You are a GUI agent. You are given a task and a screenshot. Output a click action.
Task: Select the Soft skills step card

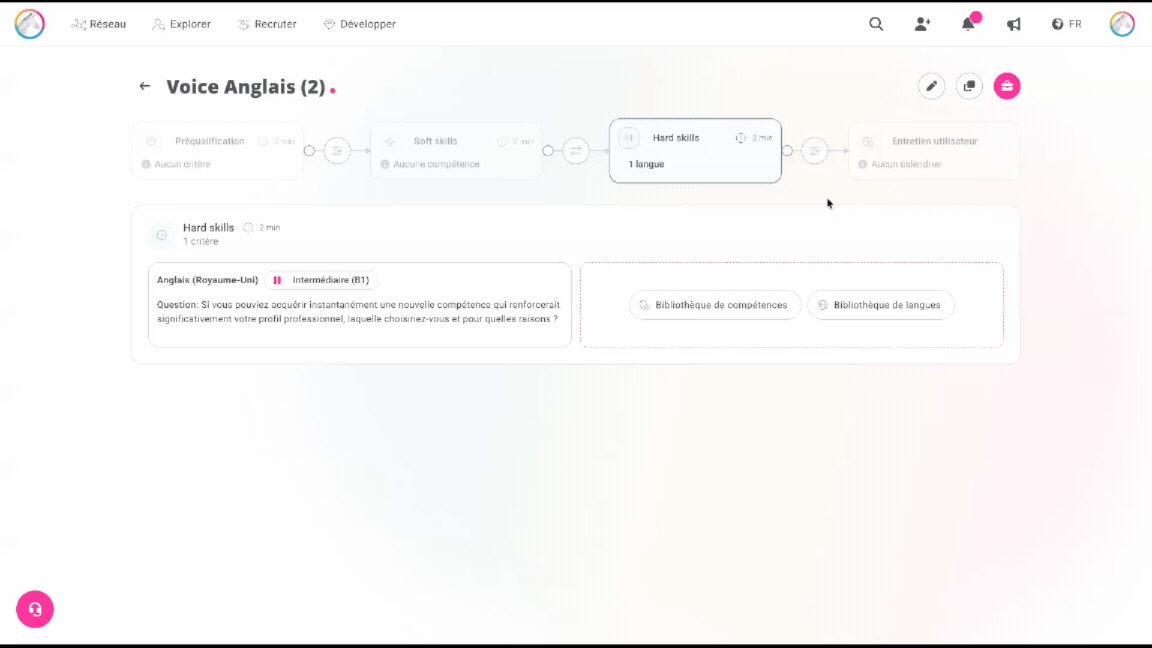click(456, 151)
